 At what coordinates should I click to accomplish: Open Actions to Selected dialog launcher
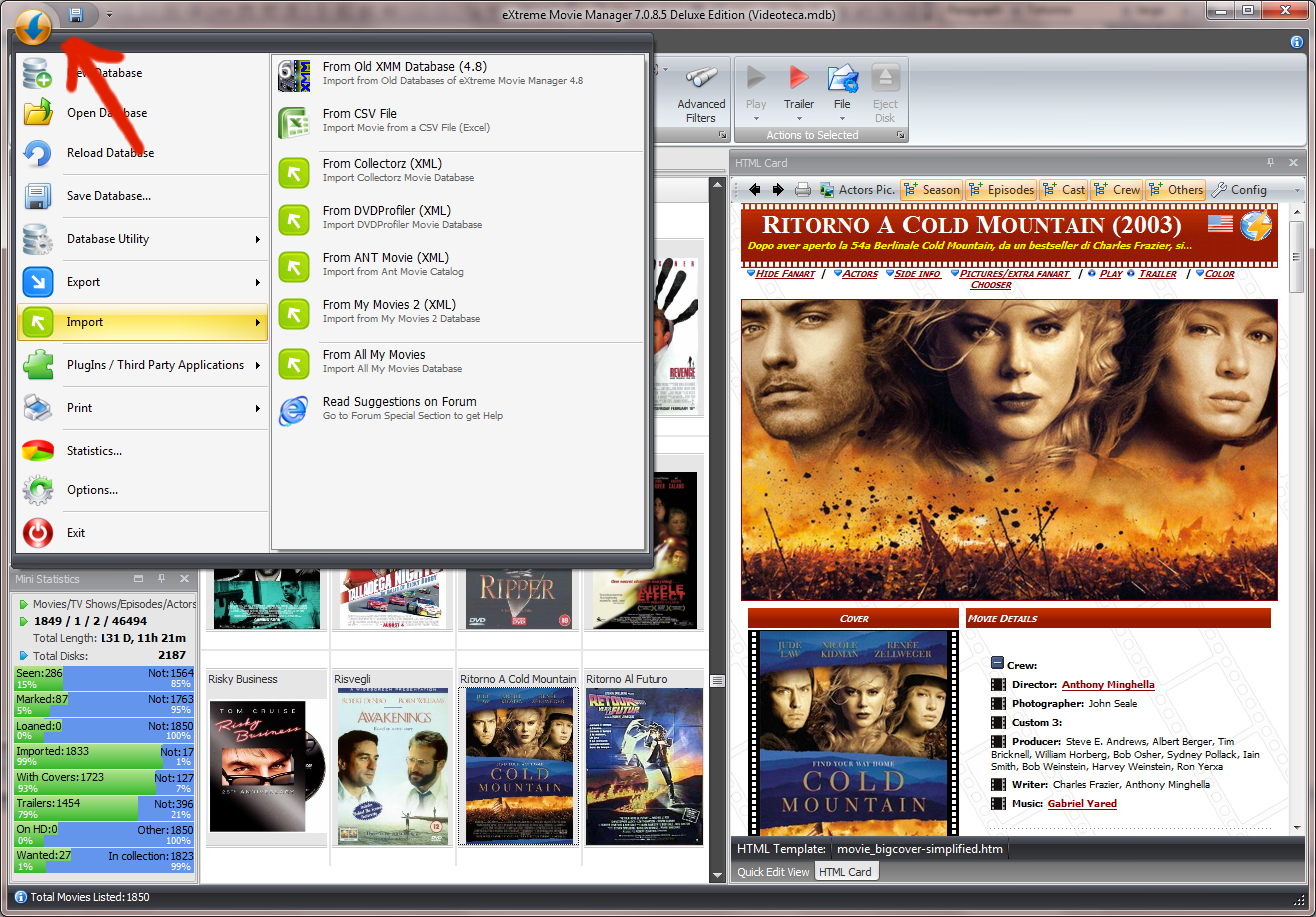click(x=900, y=135)
